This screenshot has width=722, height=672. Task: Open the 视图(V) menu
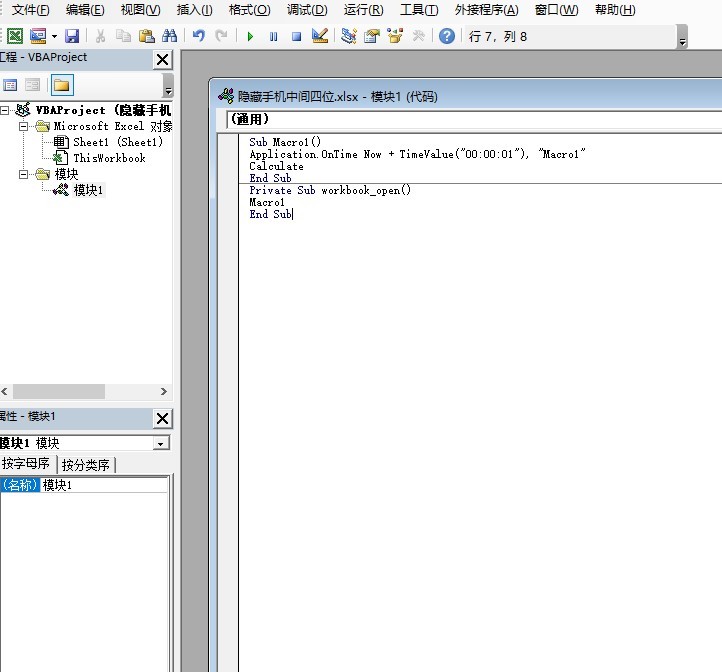(x=140, y=10)
